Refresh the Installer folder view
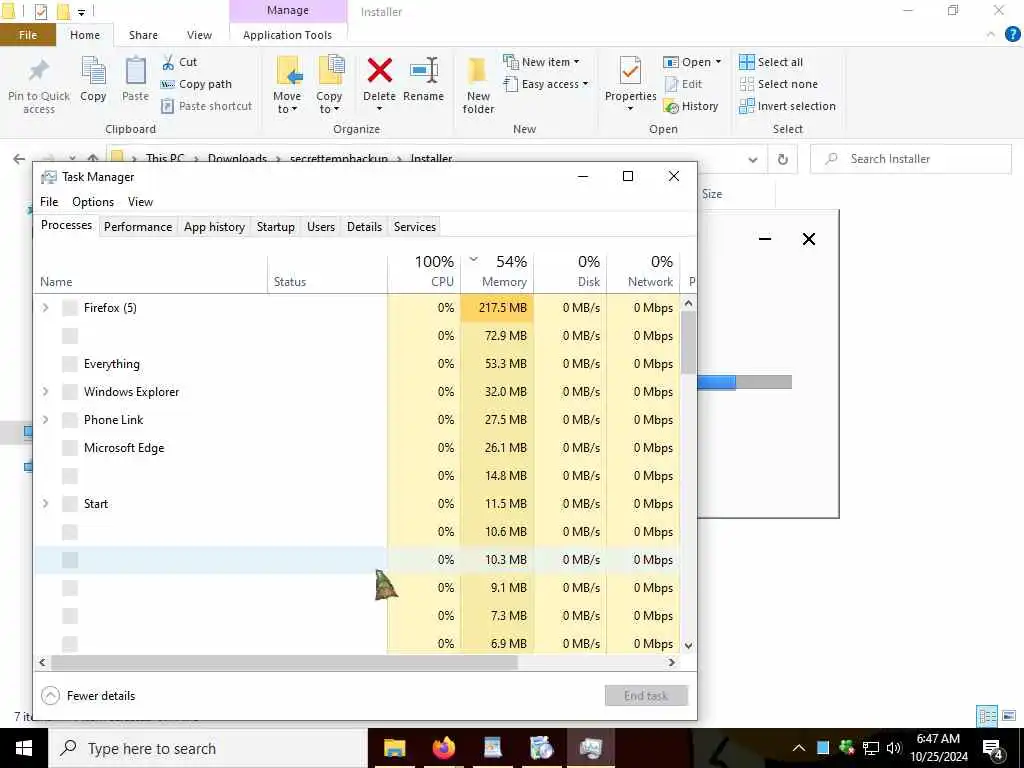1024x768 pixels. [782, 159]
